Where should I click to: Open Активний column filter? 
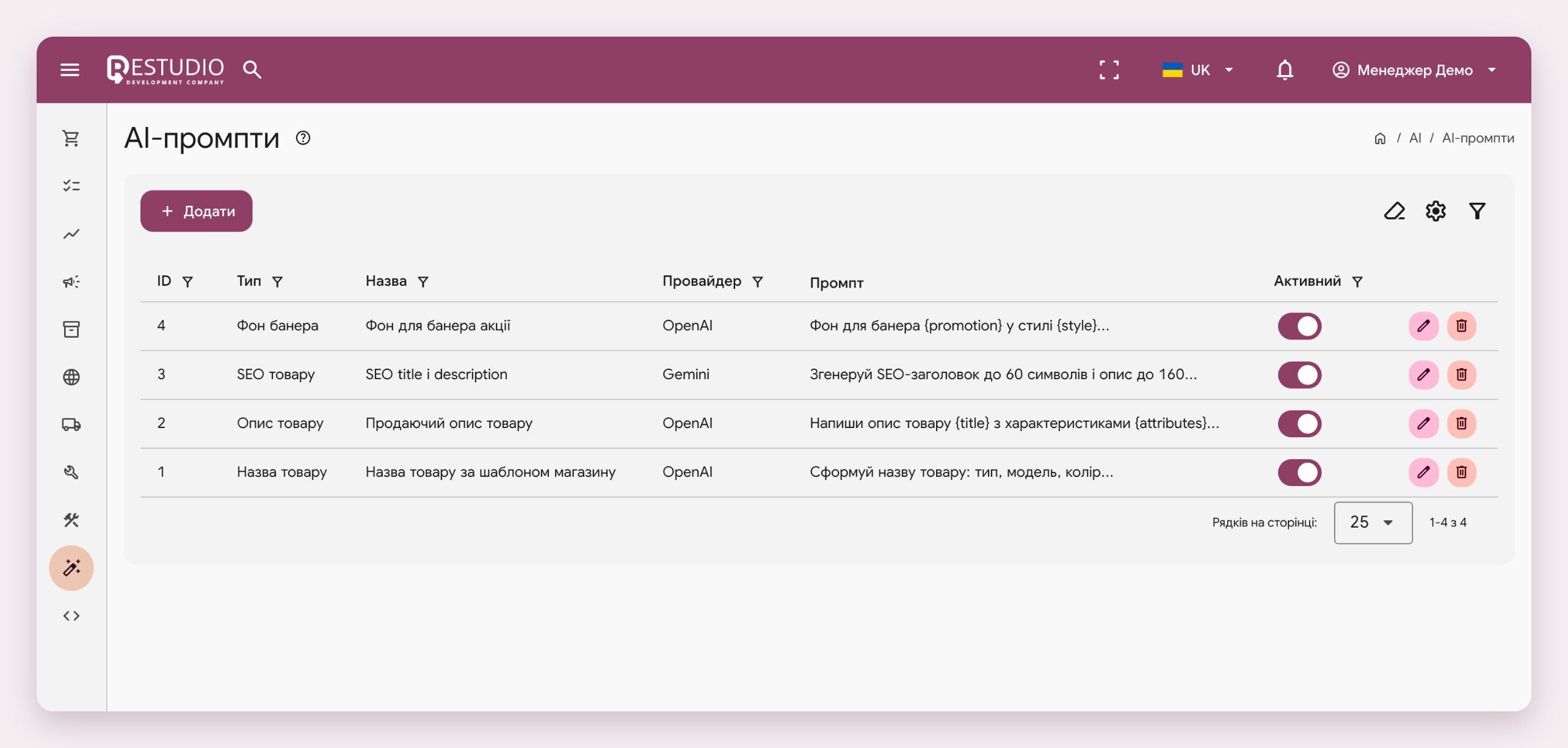tap(1357, 281)
